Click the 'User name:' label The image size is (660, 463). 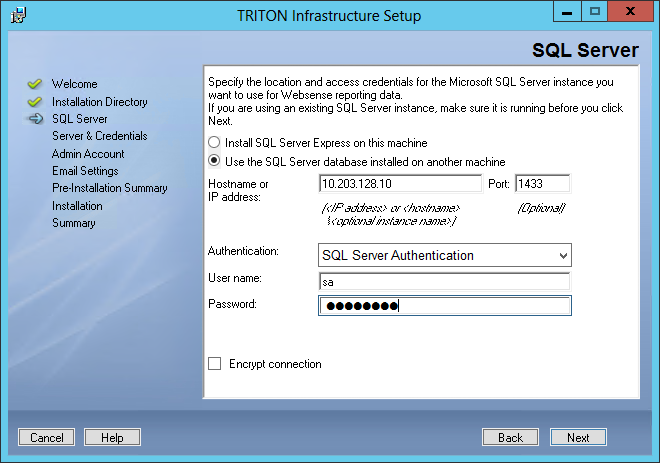tap(235, 278)
